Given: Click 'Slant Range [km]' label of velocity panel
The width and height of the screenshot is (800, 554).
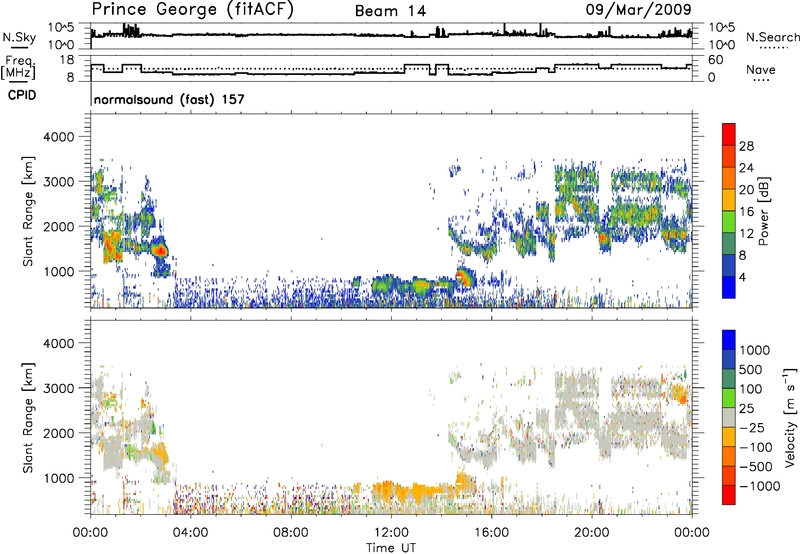Looking at the screenshot, I should (28, 418).
